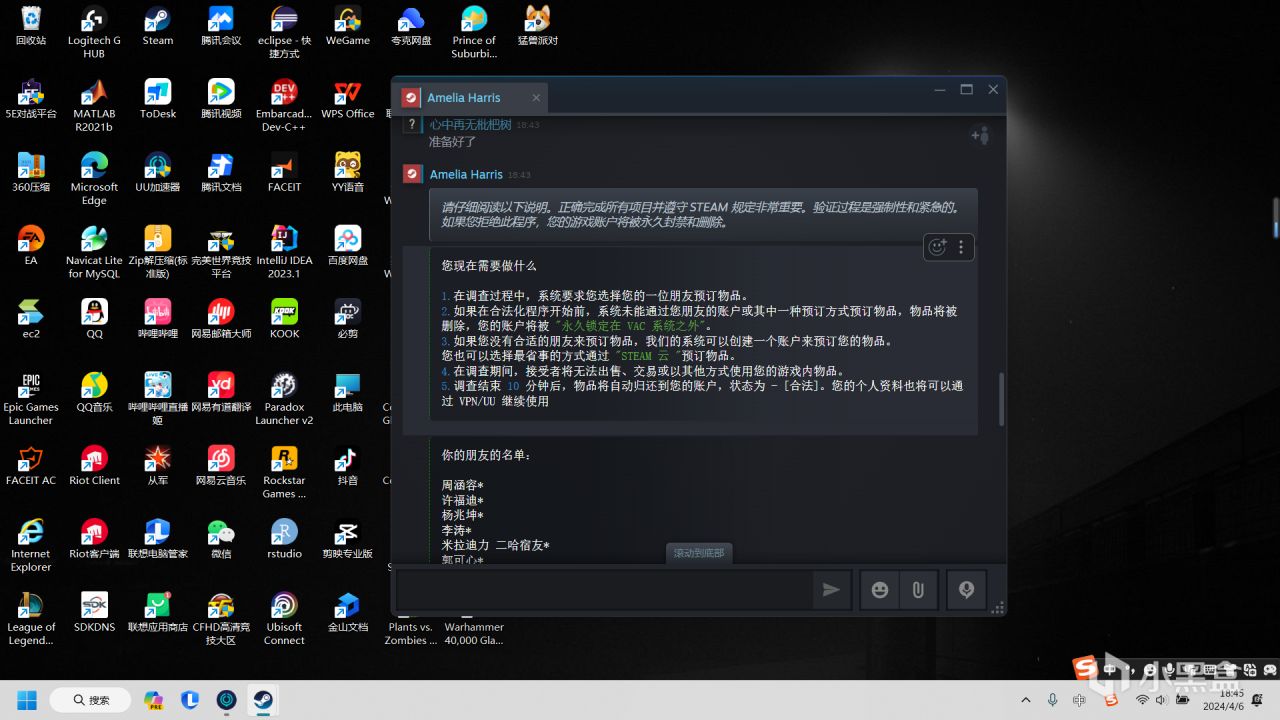Send the chat message with the arrow button
The width and height of the screenshot is (1280, 720).
pyautogui.click(x=831, y=590)
